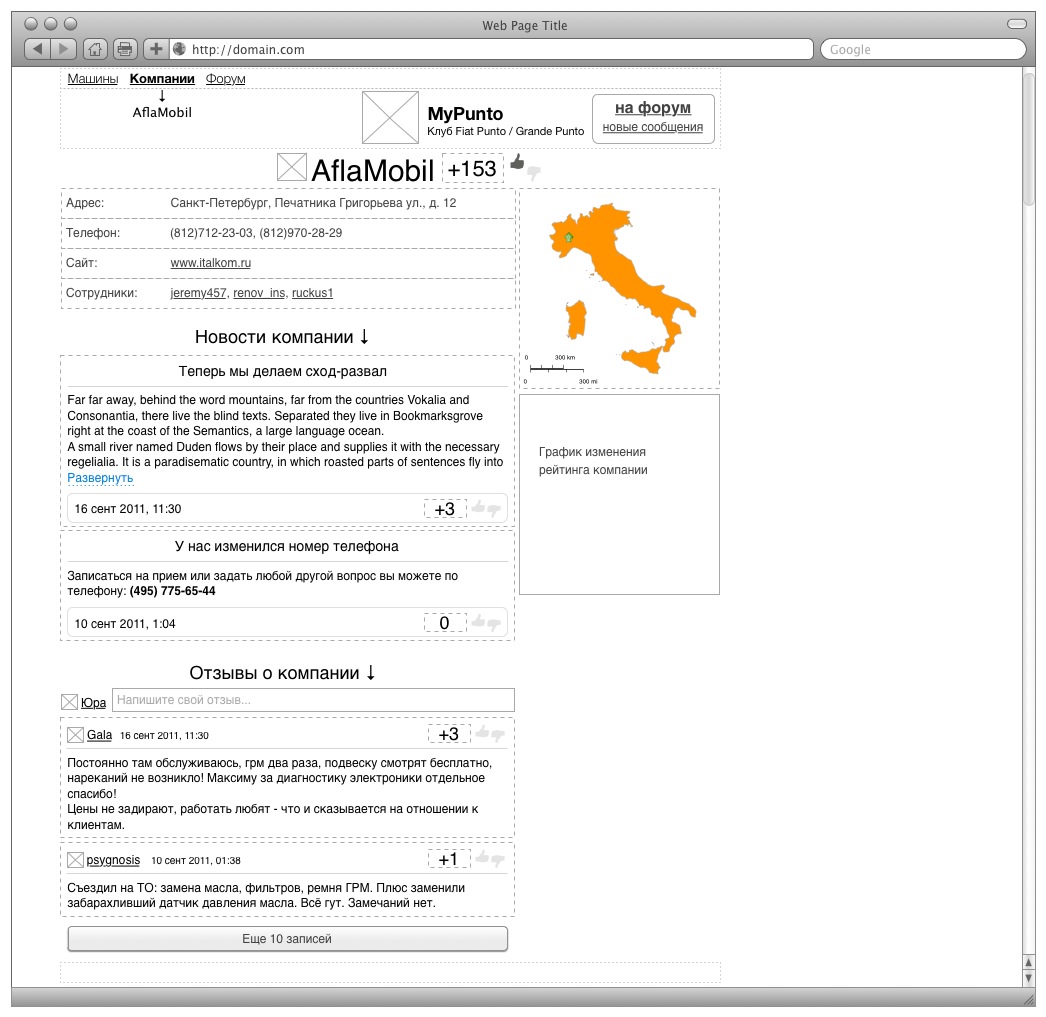The width and height of the screenshot is (1046, 1017).
Task: Click the home icon in browser toolbar
Action: point(95,49)
